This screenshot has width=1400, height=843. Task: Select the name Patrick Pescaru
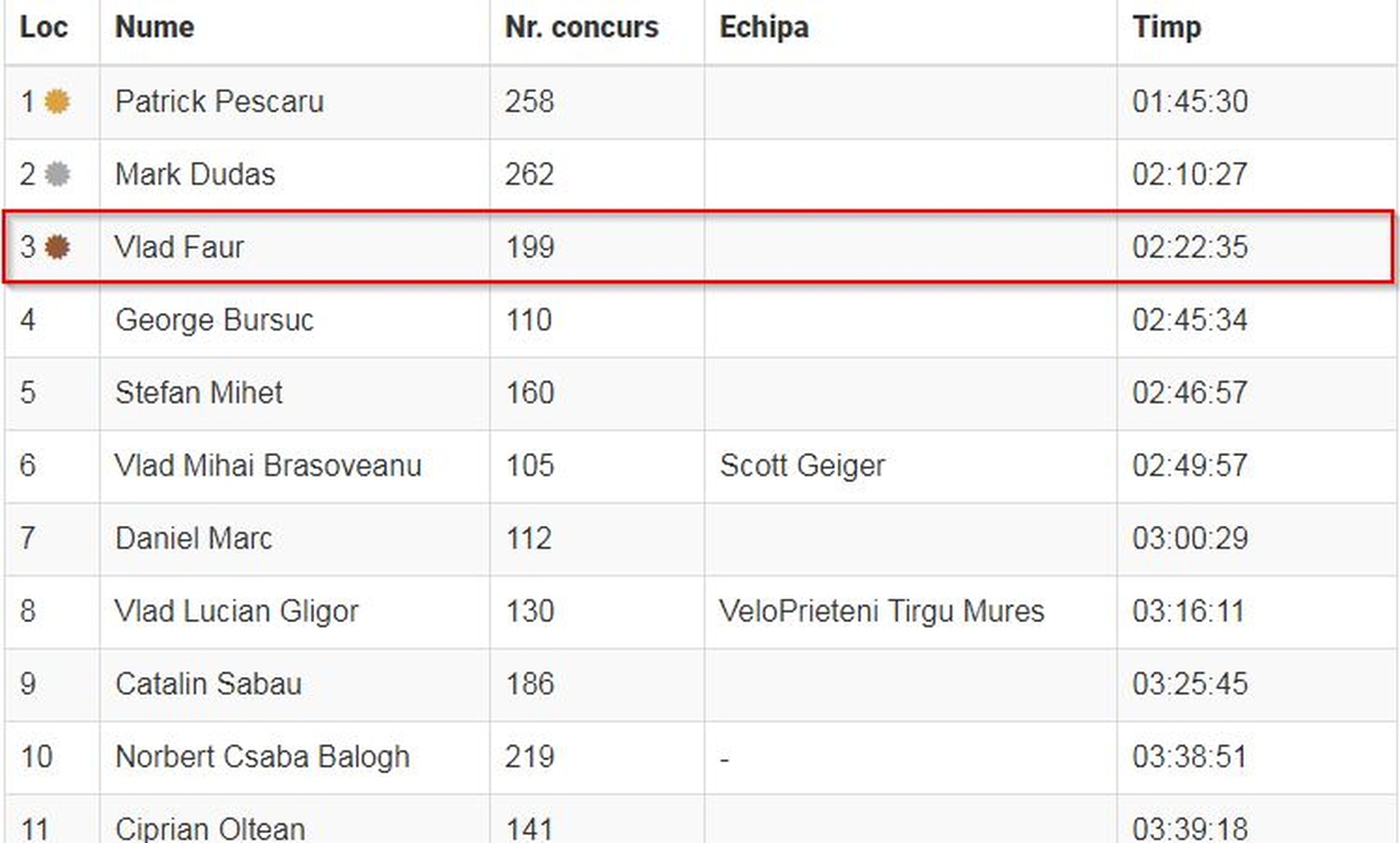tap(219, 101)
